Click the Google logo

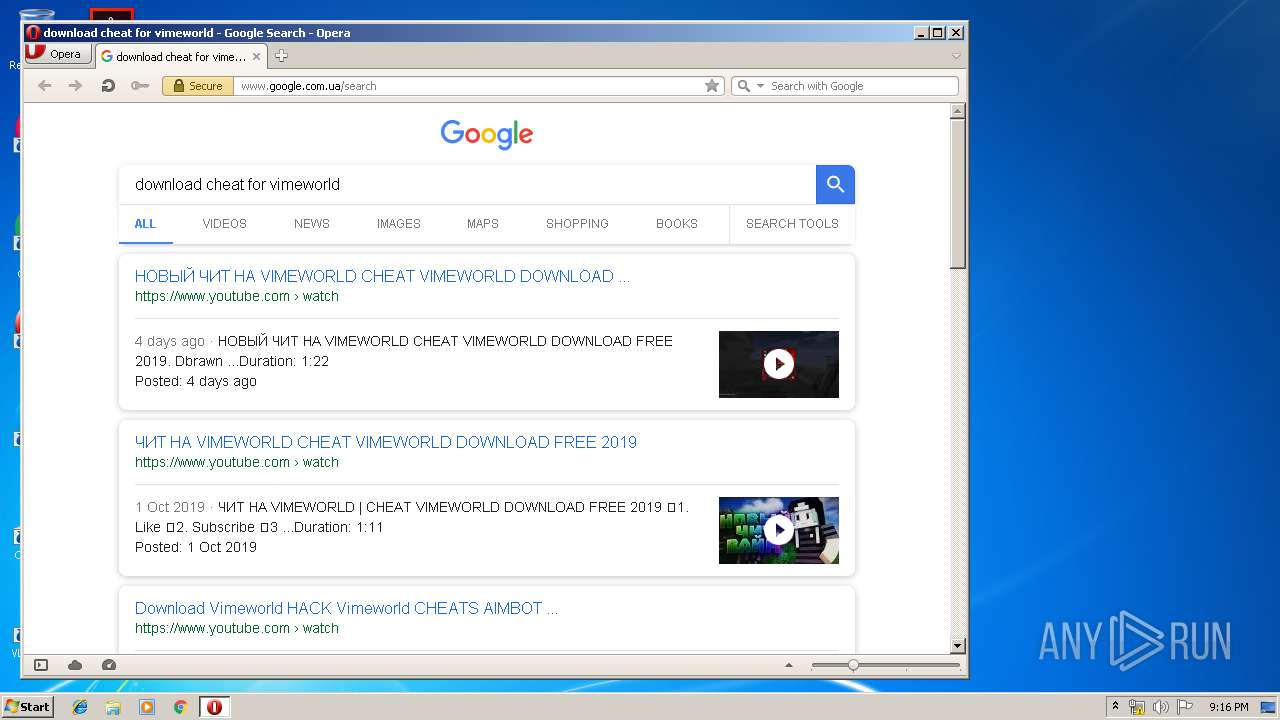tap(487, 134)
